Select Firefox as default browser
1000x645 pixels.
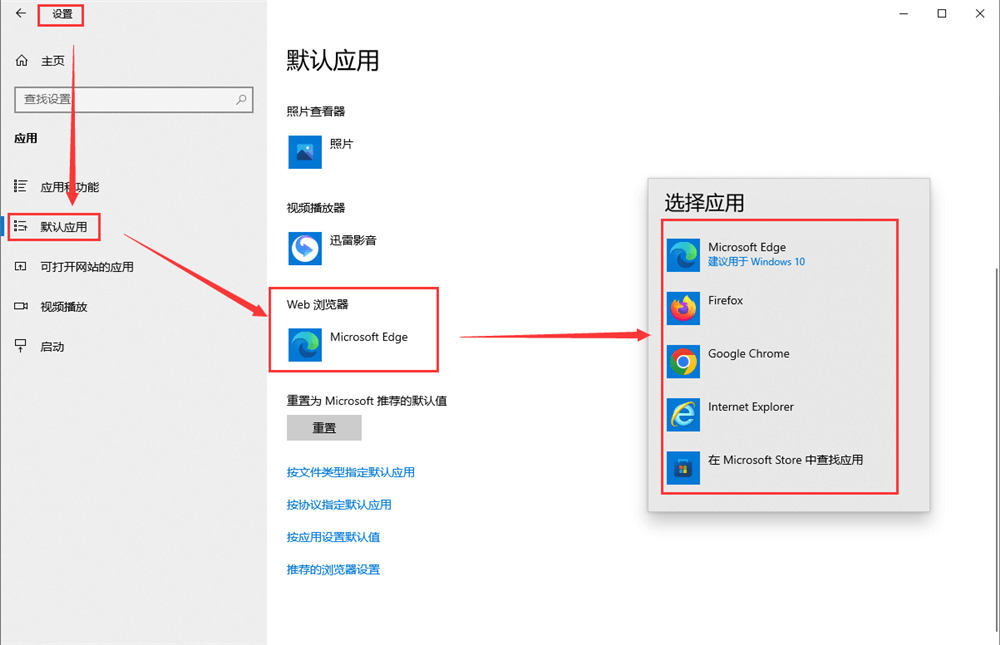pyautogui.click(x=725, y=300)
